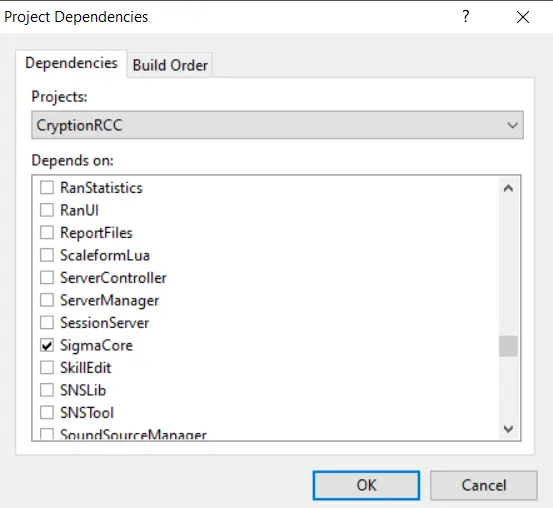Enable the SkillEdit checkbox
Viewport: 553px width, 508px height.
coord(47,368)
